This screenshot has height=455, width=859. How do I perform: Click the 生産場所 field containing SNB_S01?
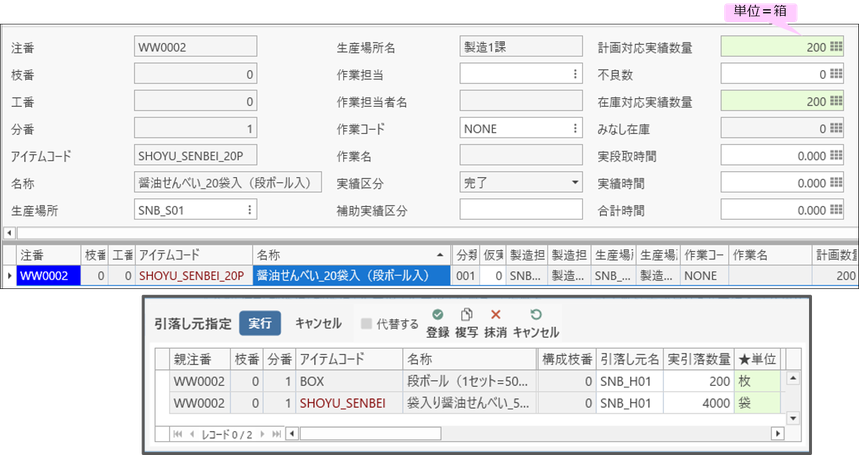tap(195, 210)
